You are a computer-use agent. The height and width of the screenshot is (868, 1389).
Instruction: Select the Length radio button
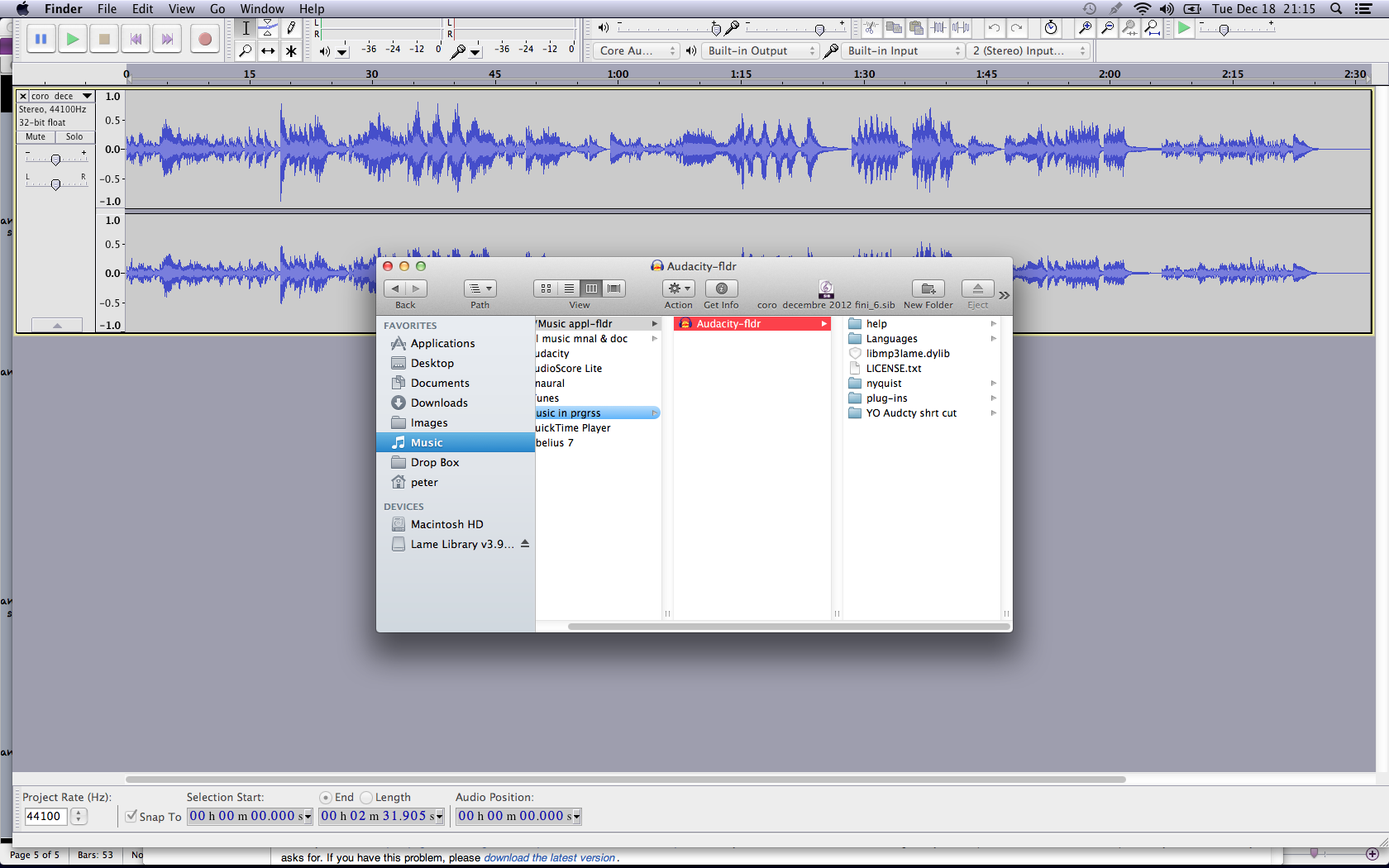point(366,798)
